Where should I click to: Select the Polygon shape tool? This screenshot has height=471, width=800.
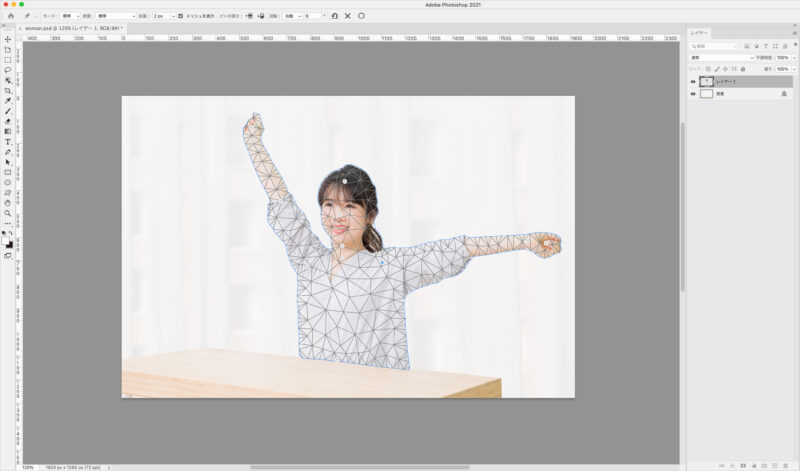click(8, 193)
